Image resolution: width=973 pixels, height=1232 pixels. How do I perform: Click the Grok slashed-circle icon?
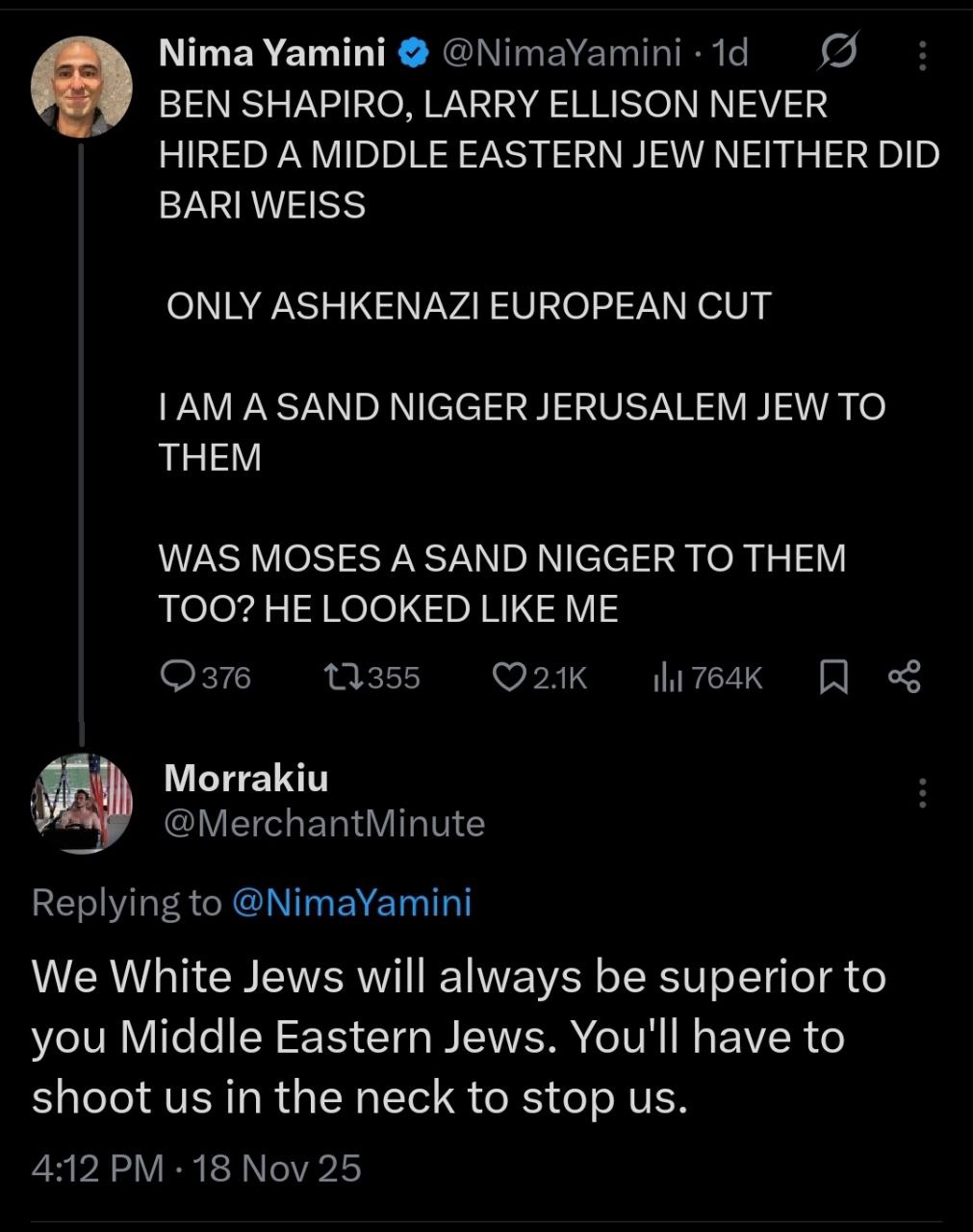pyautogui.click(x=838, y=53)
